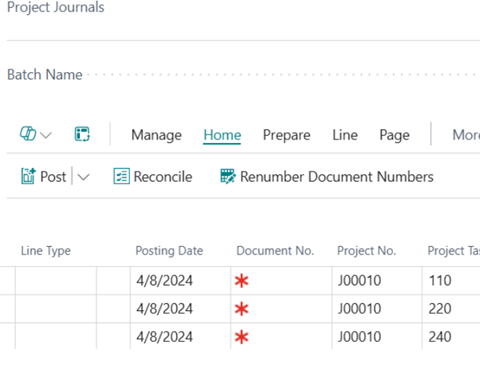Show More options in action bar
480x369 pixels.
click(x=466, y=135)
